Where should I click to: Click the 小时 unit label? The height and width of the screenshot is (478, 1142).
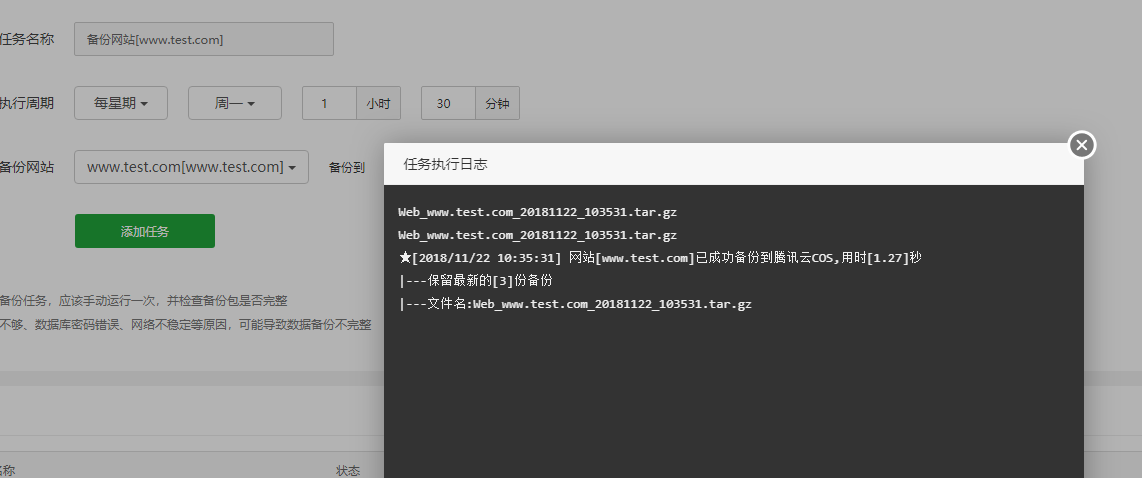[x=378, y=103]
